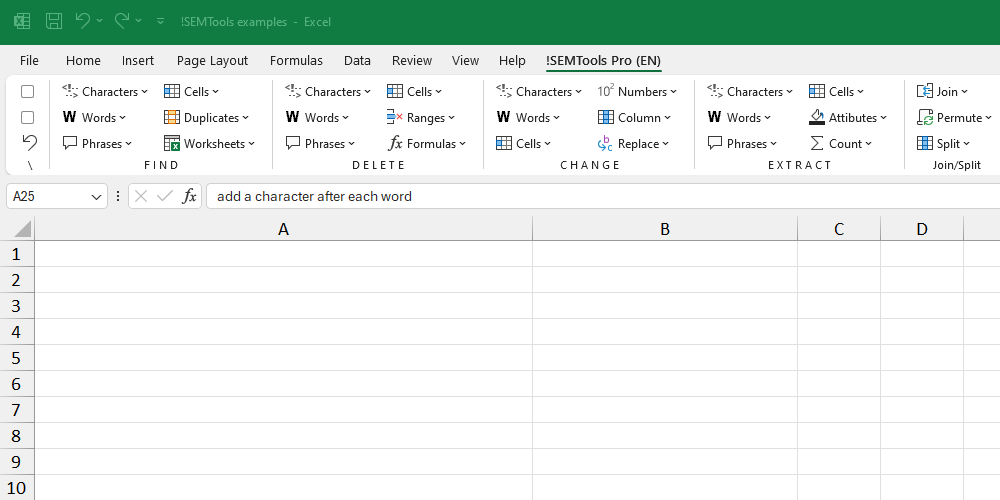The image size is (1000, 500).
Task: Expand the Customize Quick Access Toolbar dropdown
Action: pyautogui.click(x=160, y=21)
